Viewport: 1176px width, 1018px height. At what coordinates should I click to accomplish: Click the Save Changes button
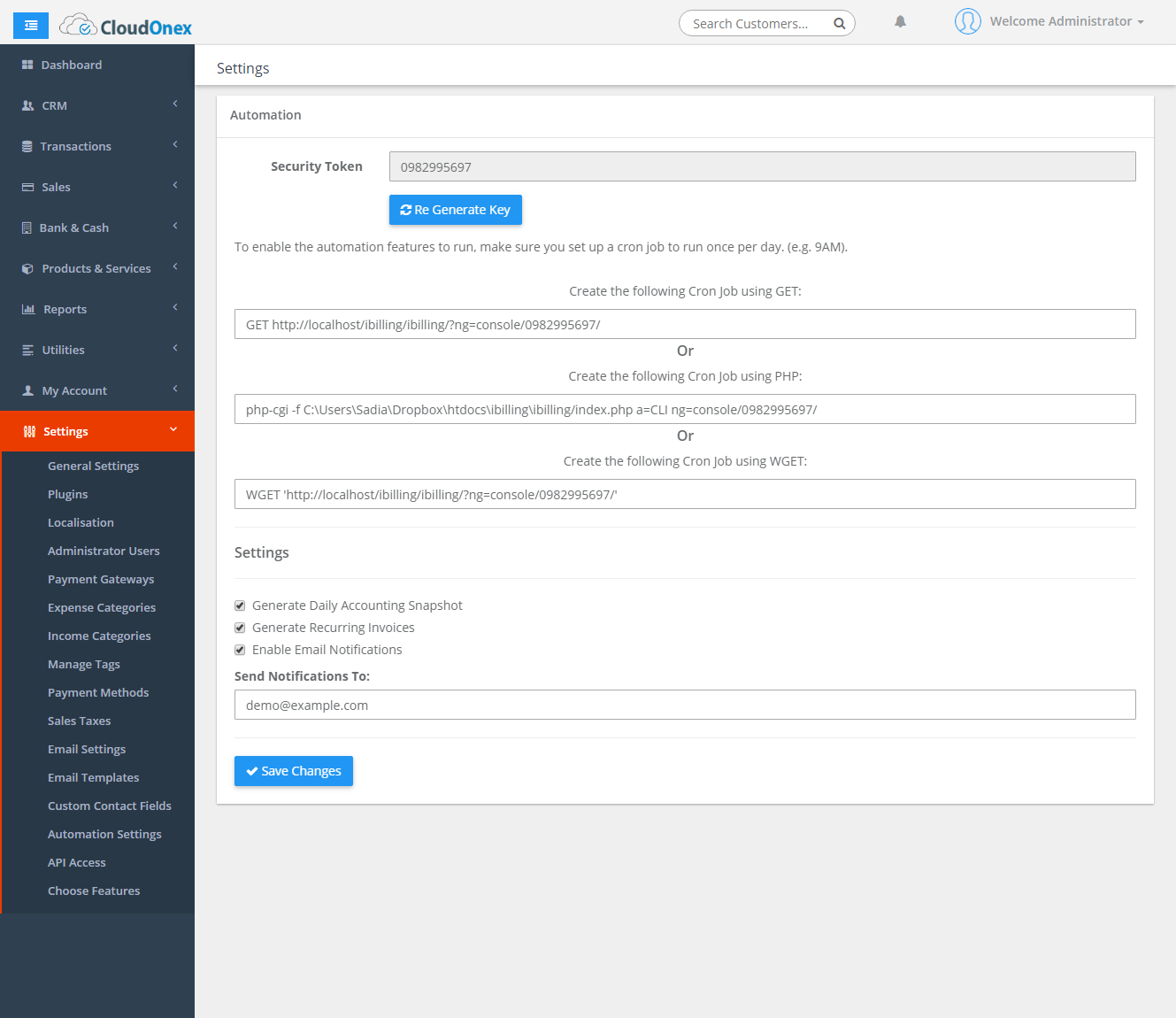294,771
